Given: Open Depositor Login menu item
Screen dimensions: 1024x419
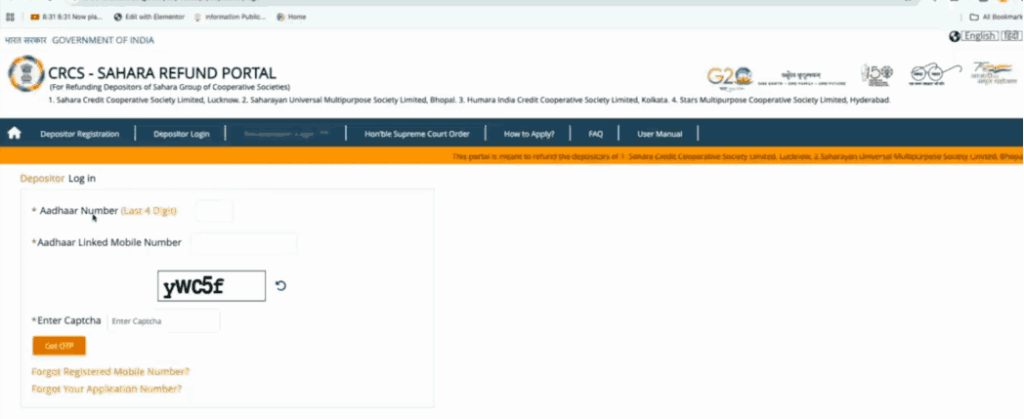Looking at the screenshot, I should click(x=182, y=134).
